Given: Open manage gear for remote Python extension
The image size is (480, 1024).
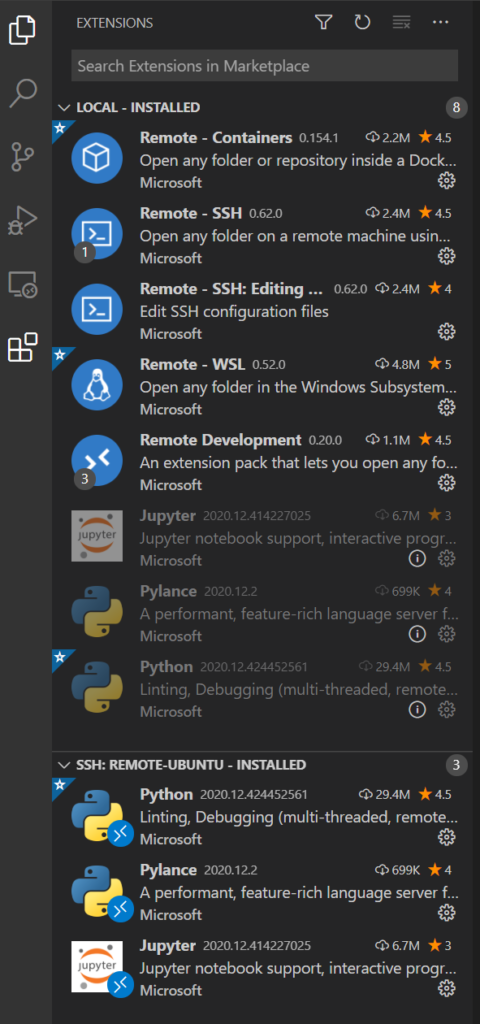Looking at the screenshot, I should click(446, 837).
